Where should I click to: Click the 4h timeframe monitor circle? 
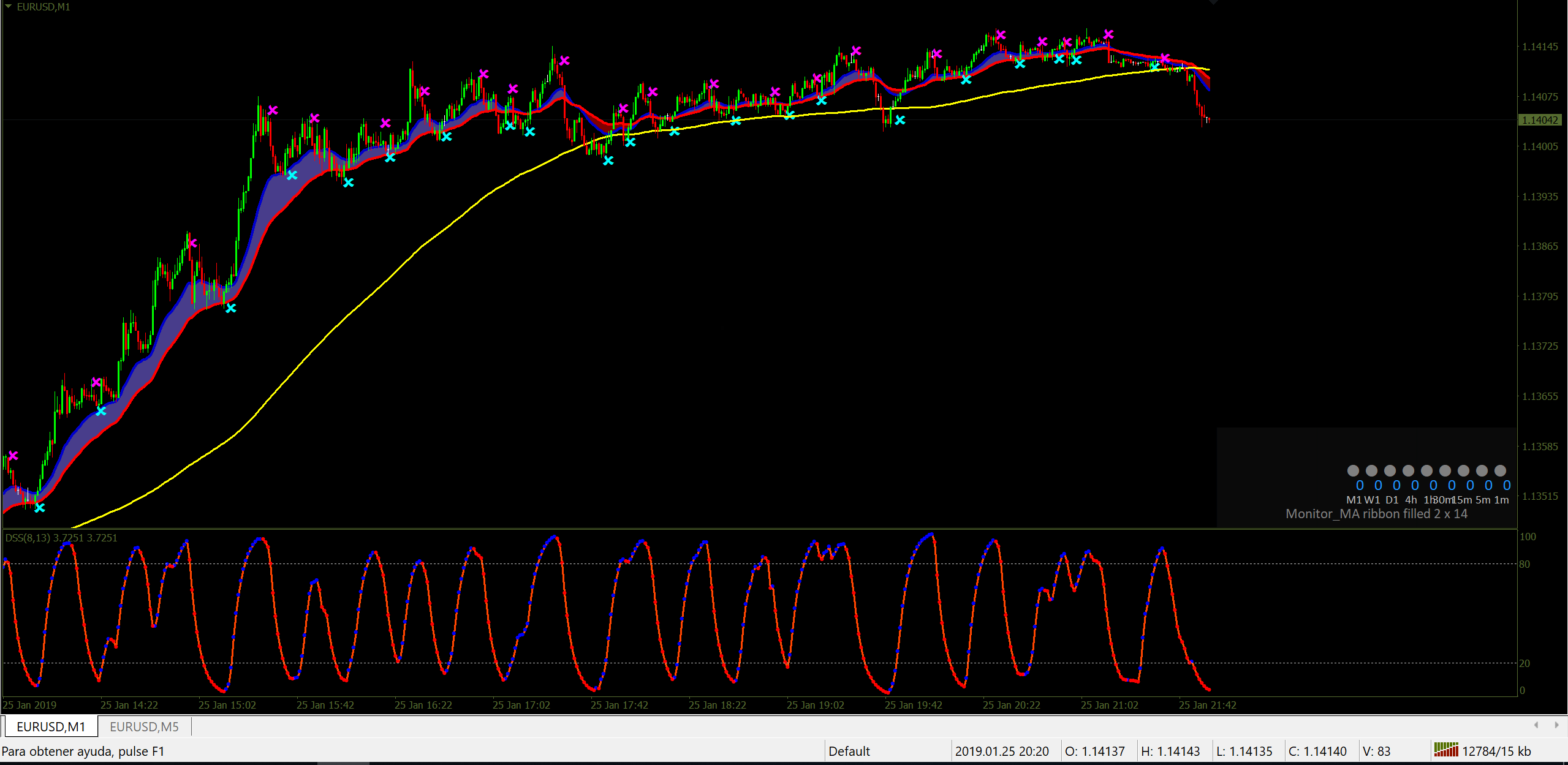pyautogui.click(x=1408, y=470)
